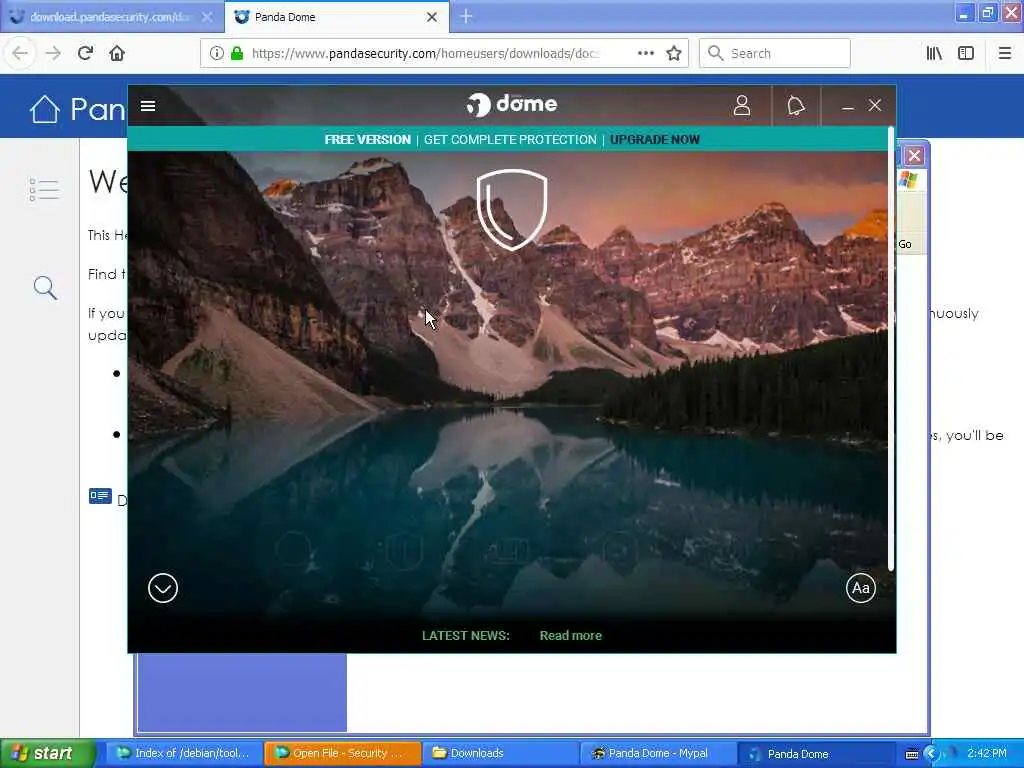The height and width of the screenshot is (768, 1024).
Task: Click the webpage magnifier search icon
Action: point(45,287)
